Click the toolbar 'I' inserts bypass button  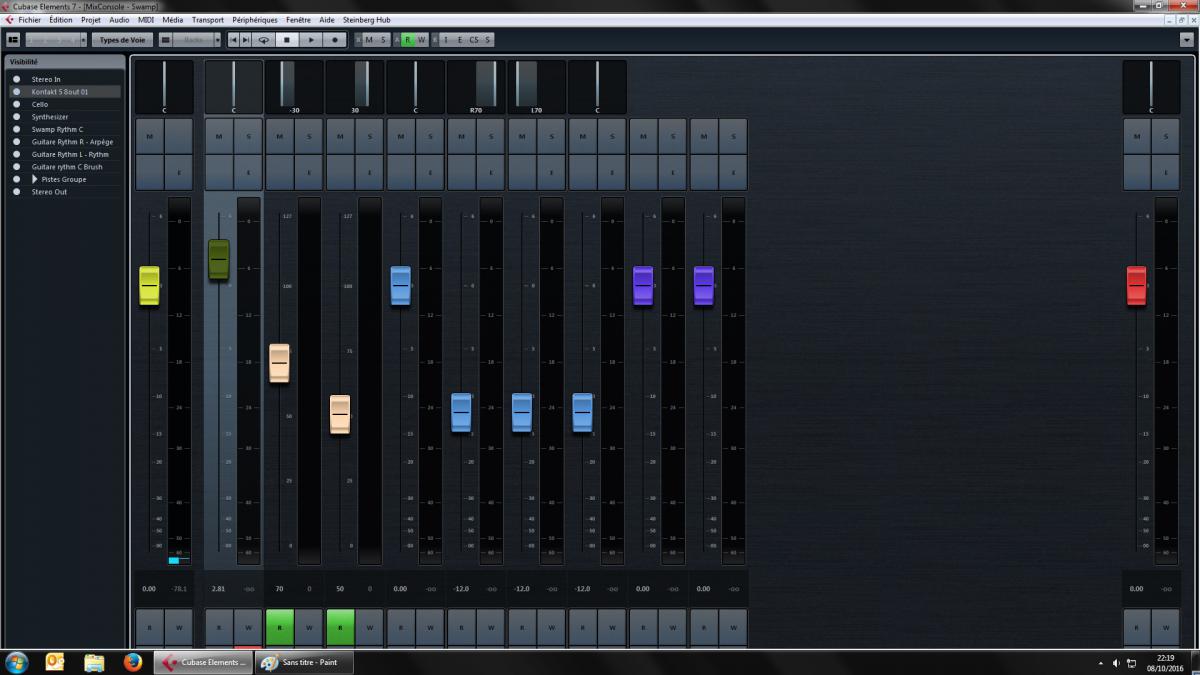click(x=446, y=40)
